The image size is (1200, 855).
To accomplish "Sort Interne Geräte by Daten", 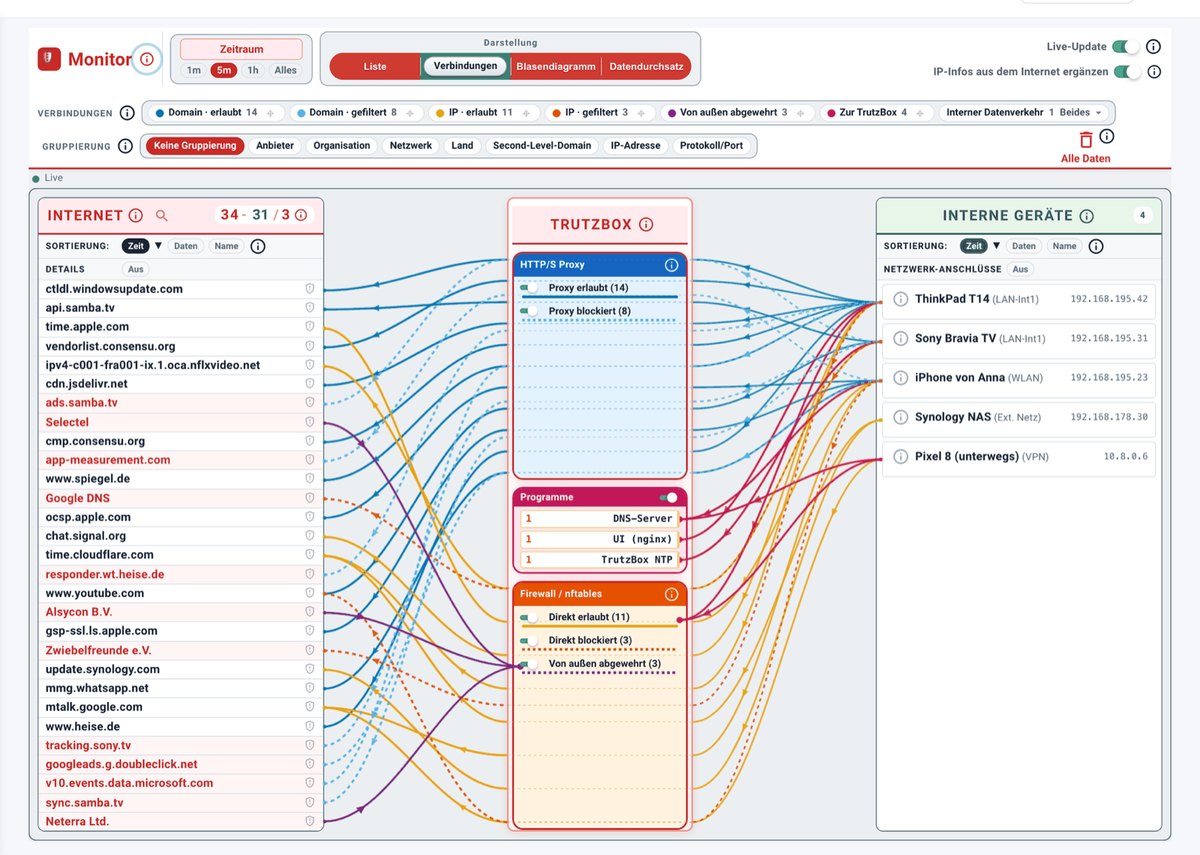I will (x=1023, y=246).
